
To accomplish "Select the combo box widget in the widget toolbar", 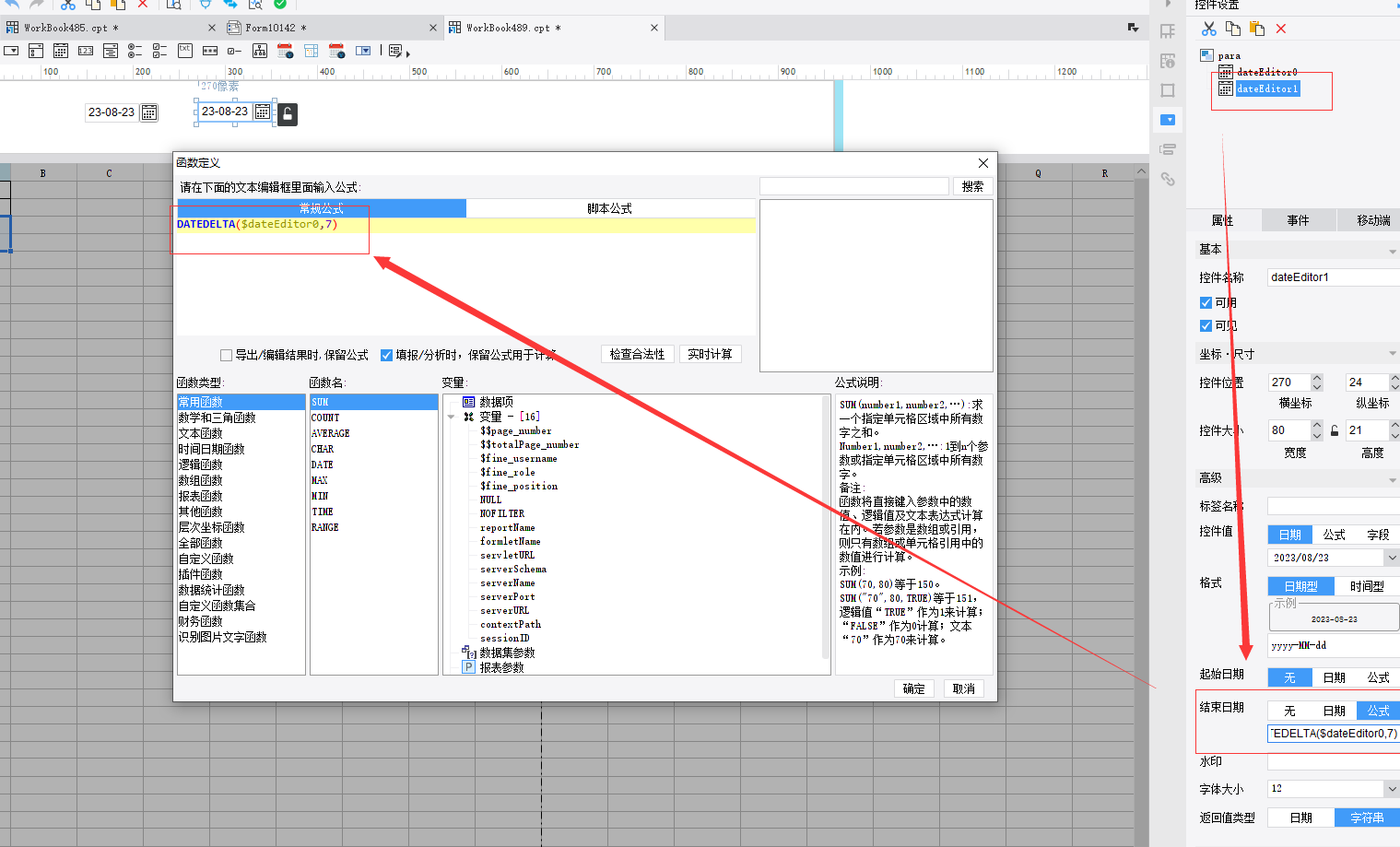I will pos(11,51).
